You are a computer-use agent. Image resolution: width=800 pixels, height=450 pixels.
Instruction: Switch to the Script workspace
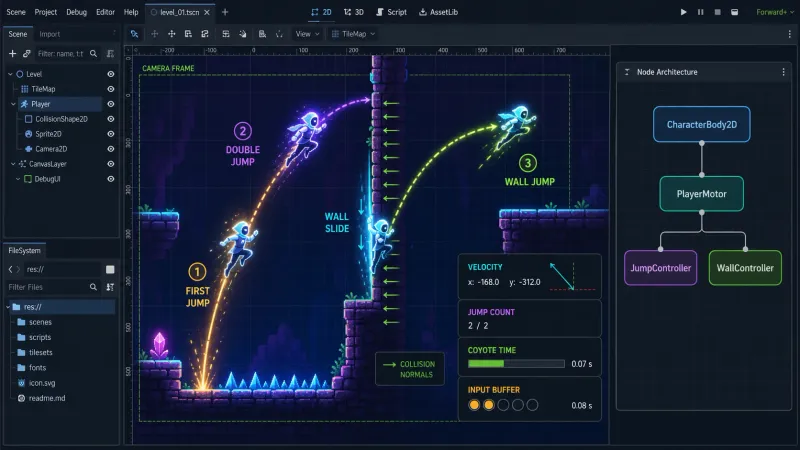pos(391,12)
